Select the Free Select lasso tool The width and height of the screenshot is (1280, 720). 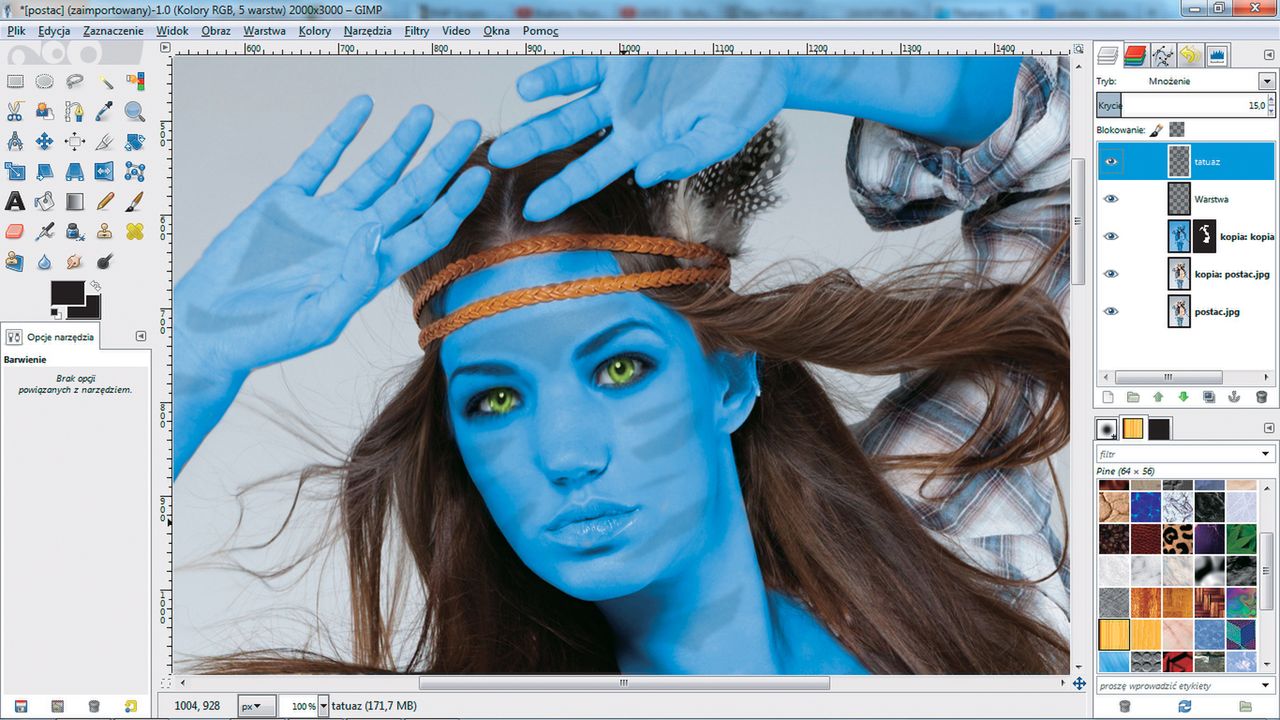click(75, 81)
